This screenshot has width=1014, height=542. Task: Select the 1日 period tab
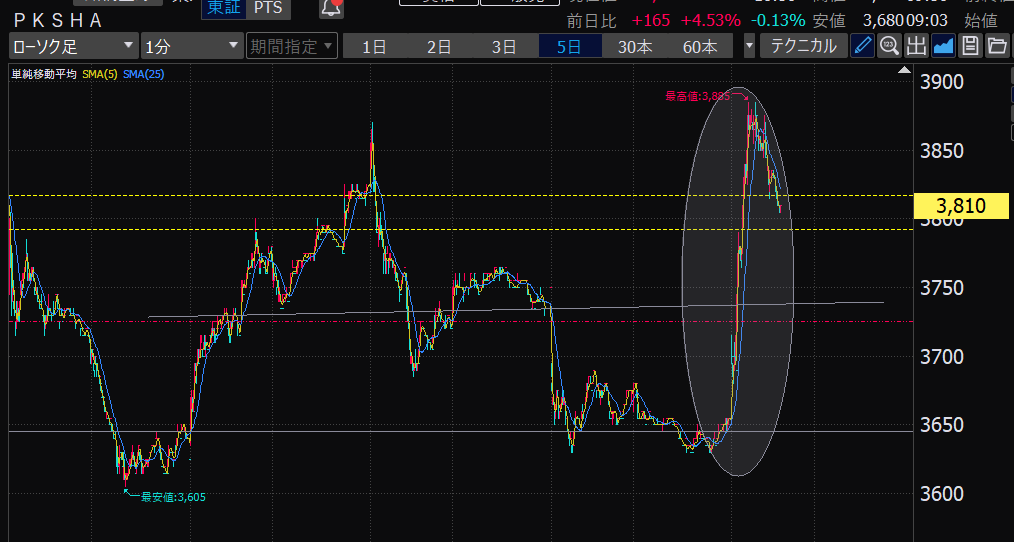click(375, 46)
